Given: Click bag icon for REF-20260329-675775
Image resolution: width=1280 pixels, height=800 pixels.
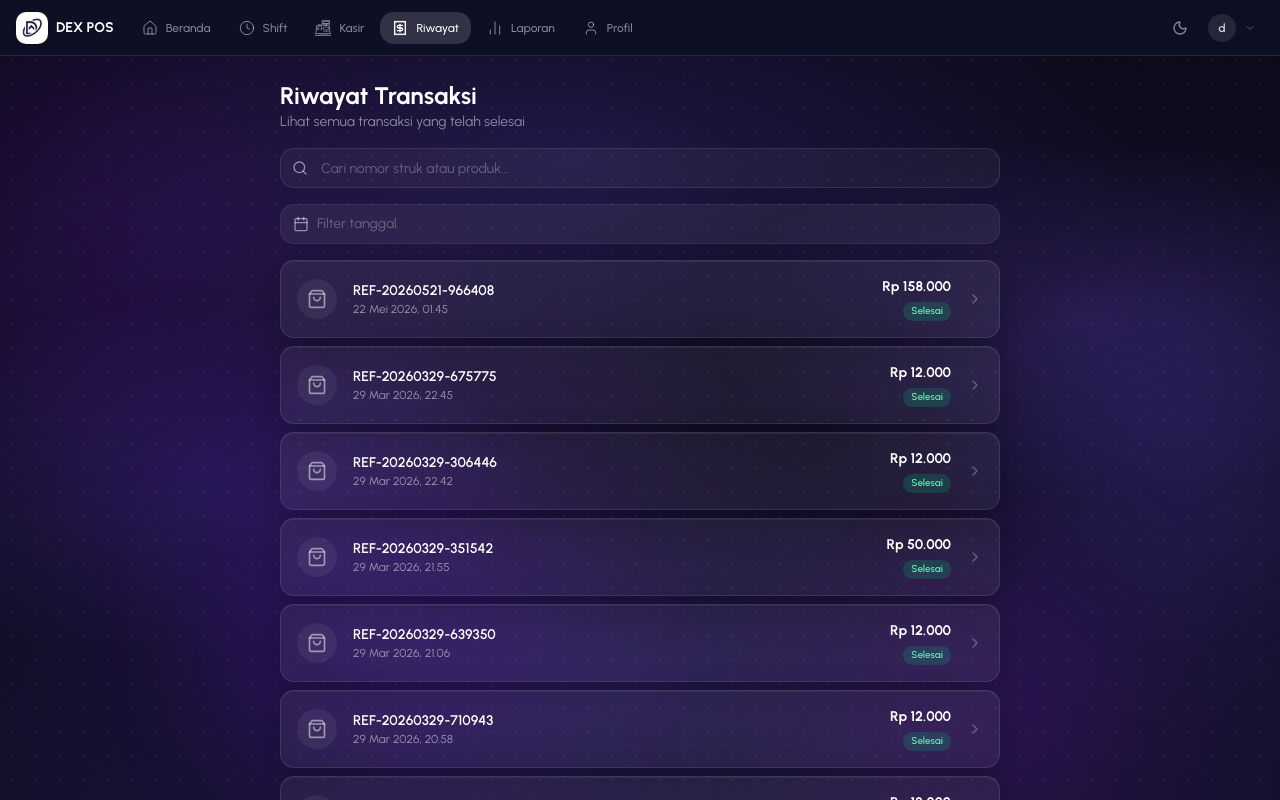Looking at the screenshot, I should tap(317, 385).
